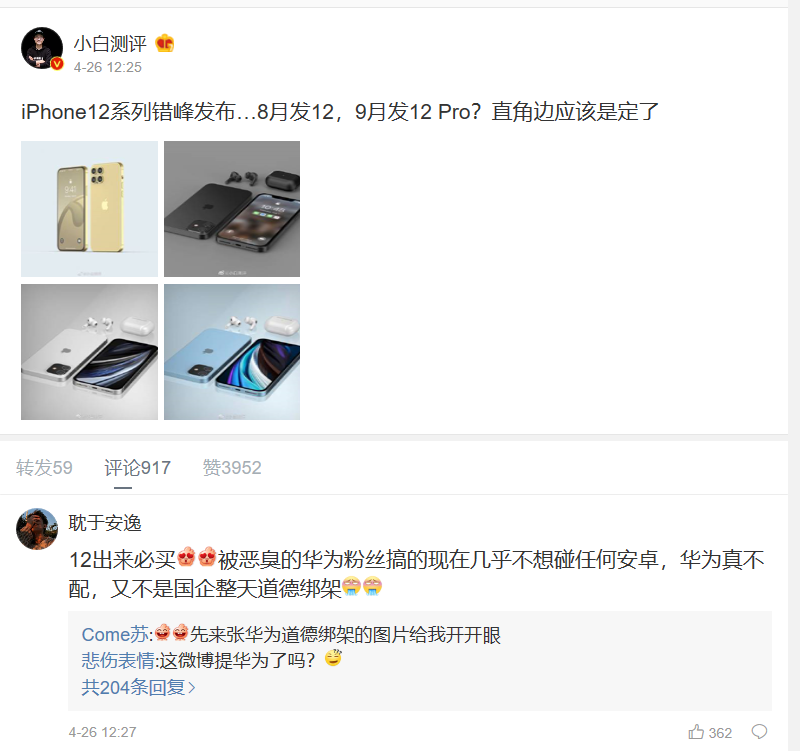Open the gold iPhone render image
Image resolution: width=800 pixels, height=751 pixels.
click(x=89, y=209)
